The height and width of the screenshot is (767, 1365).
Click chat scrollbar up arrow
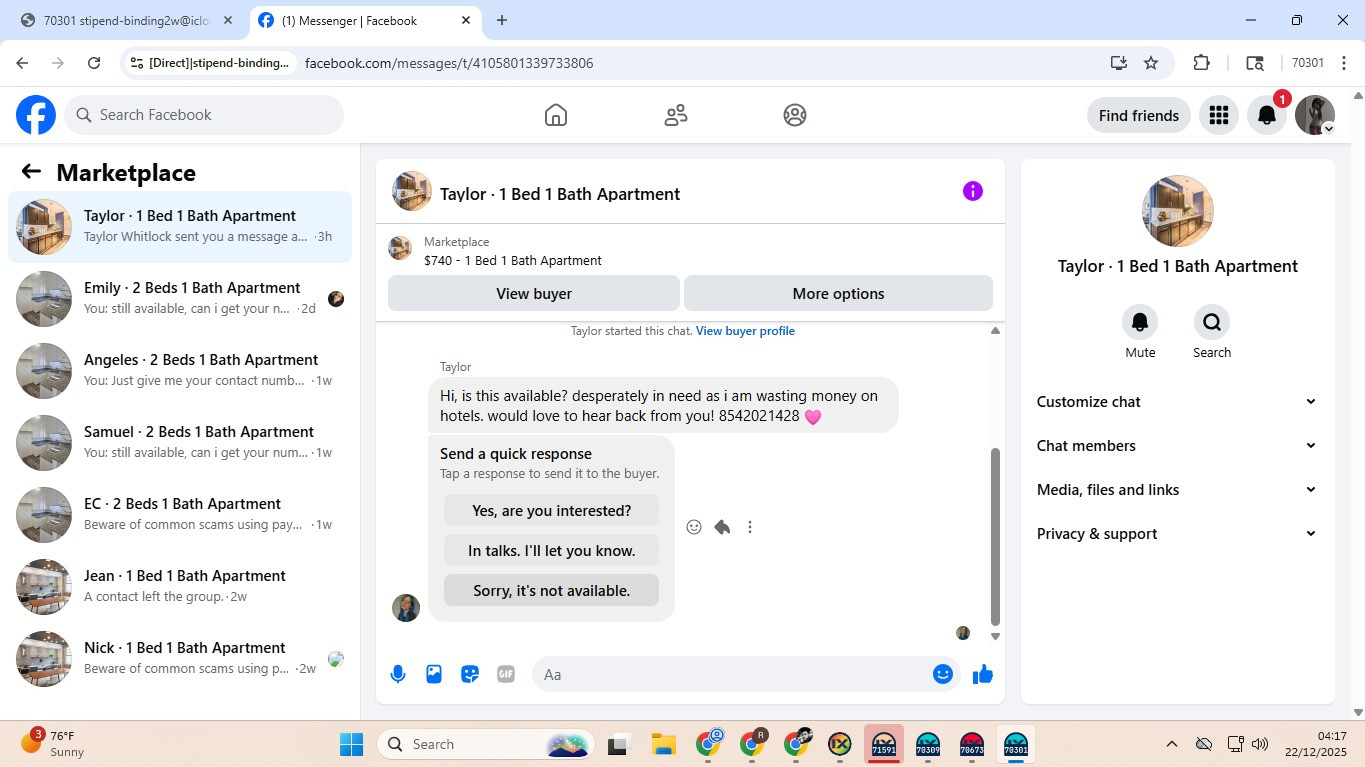[995, 331]
